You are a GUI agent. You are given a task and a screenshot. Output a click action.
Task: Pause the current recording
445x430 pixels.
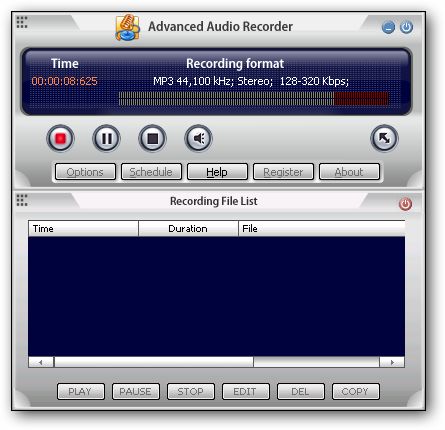pyautogui.click(x=106, y=138)
